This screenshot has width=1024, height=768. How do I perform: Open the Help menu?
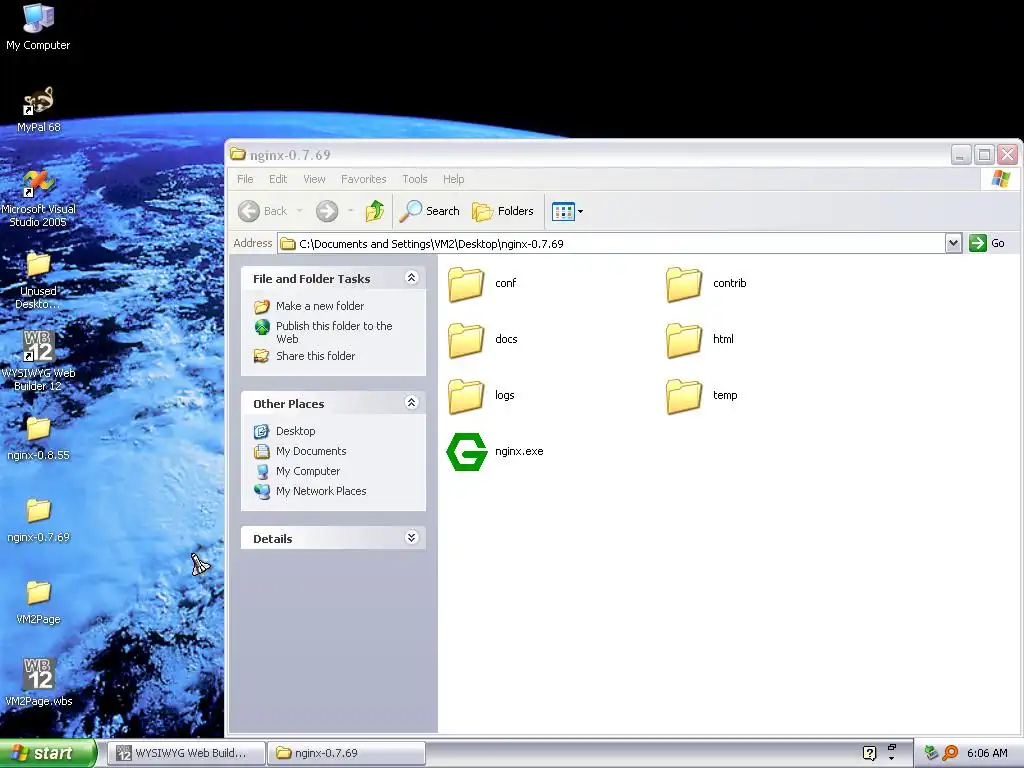pos(453,179)
